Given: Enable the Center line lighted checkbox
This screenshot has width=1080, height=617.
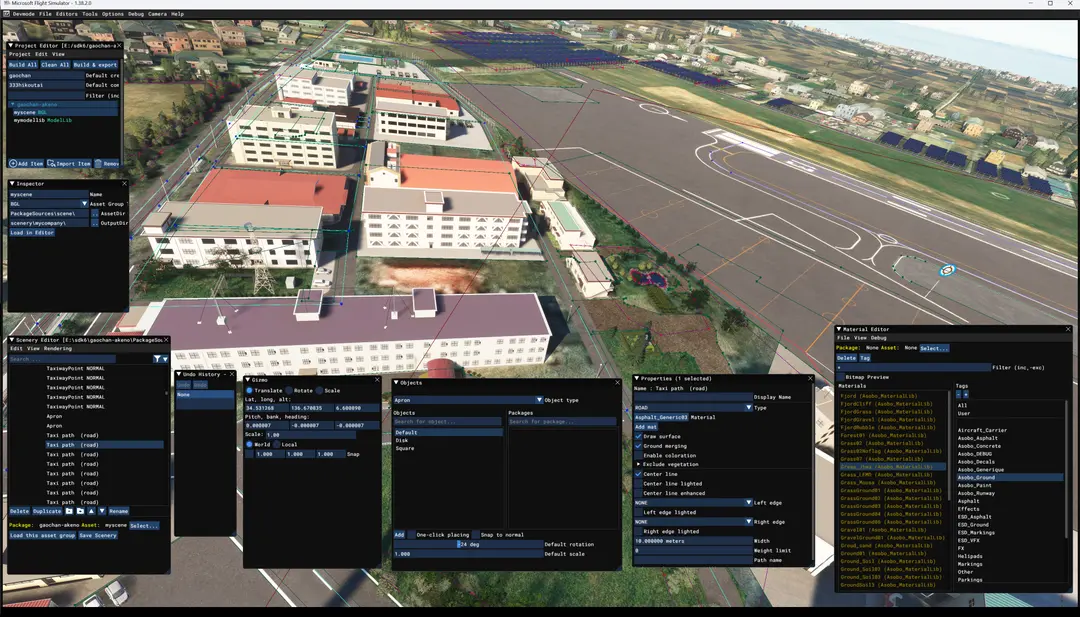Looking at the screenshot, I should [638, 483].
